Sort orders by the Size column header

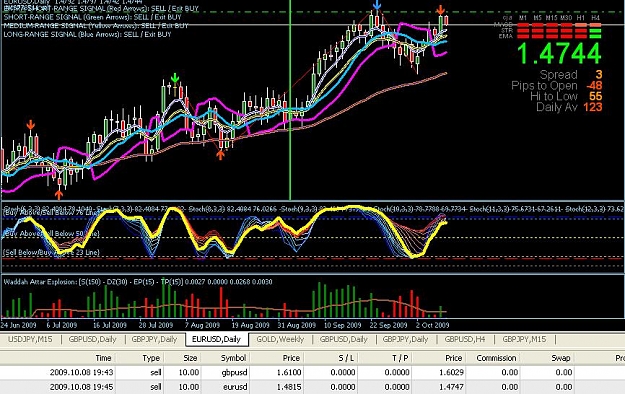190,358
